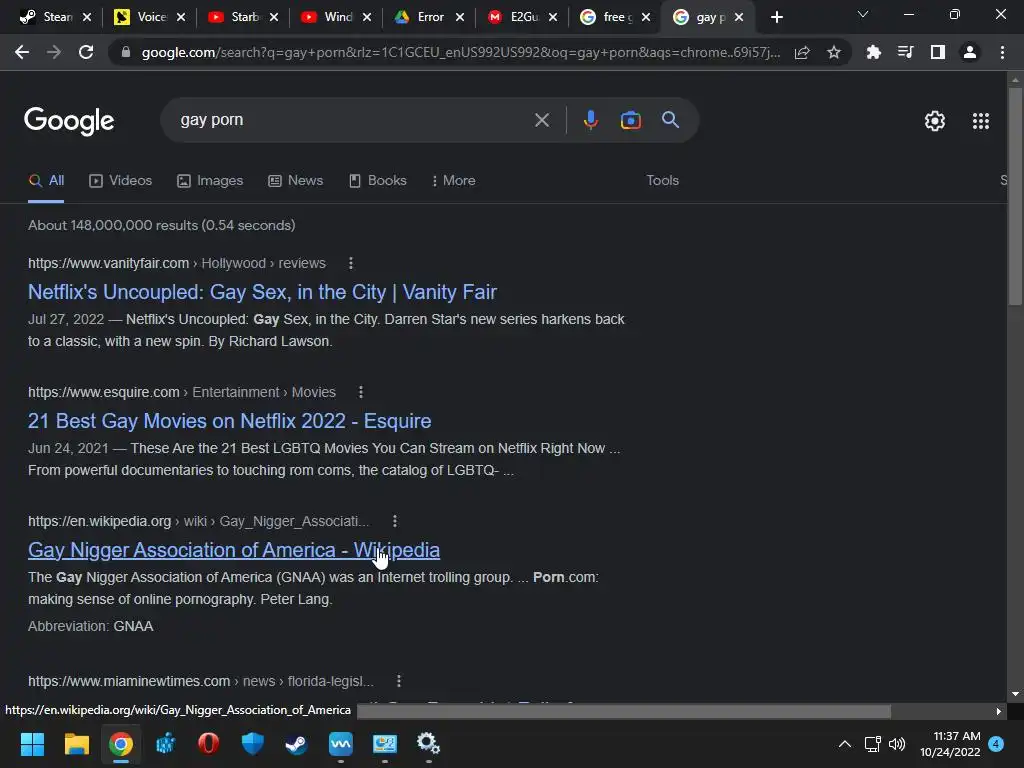The width and height of the screenshot is (1024, 768).
Task: Switch to the Steam browser tab
Action: [49, 17]
